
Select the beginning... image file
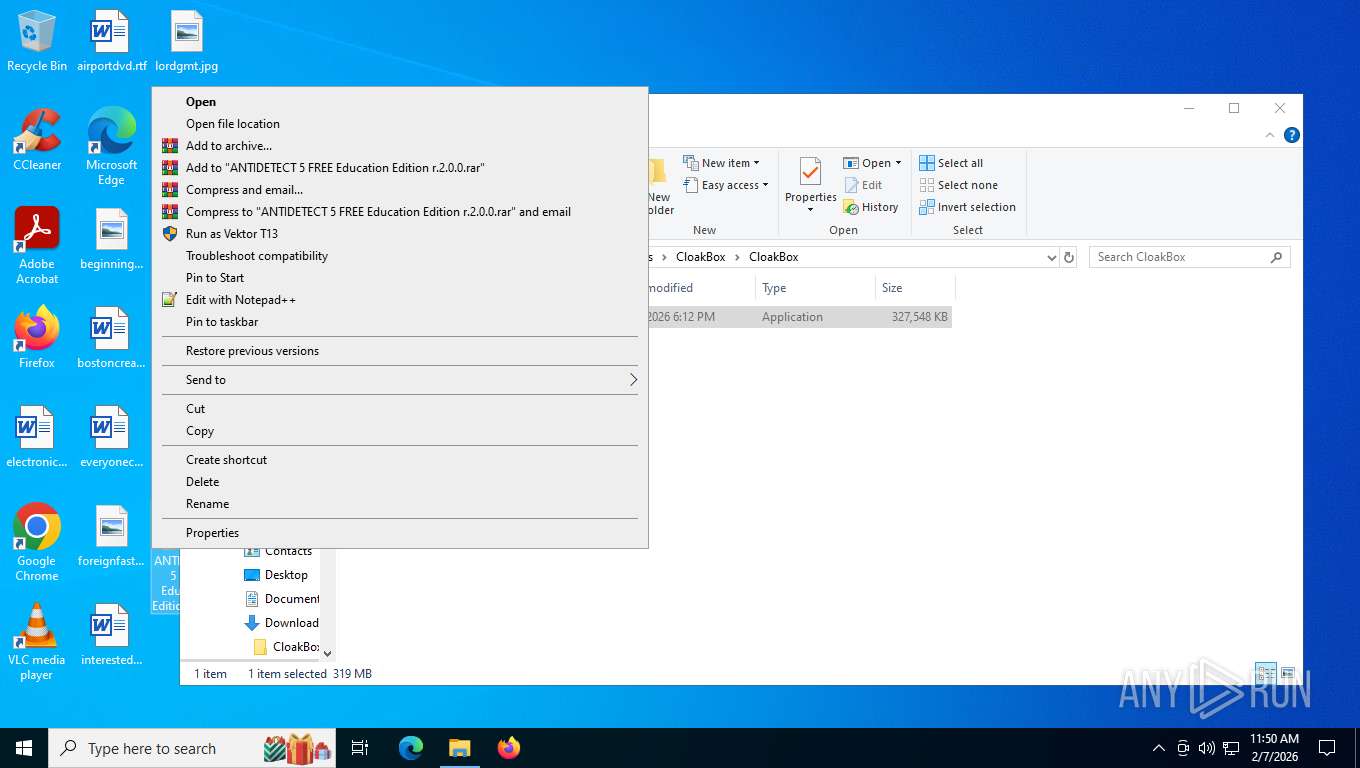click(x=111, y=239)
